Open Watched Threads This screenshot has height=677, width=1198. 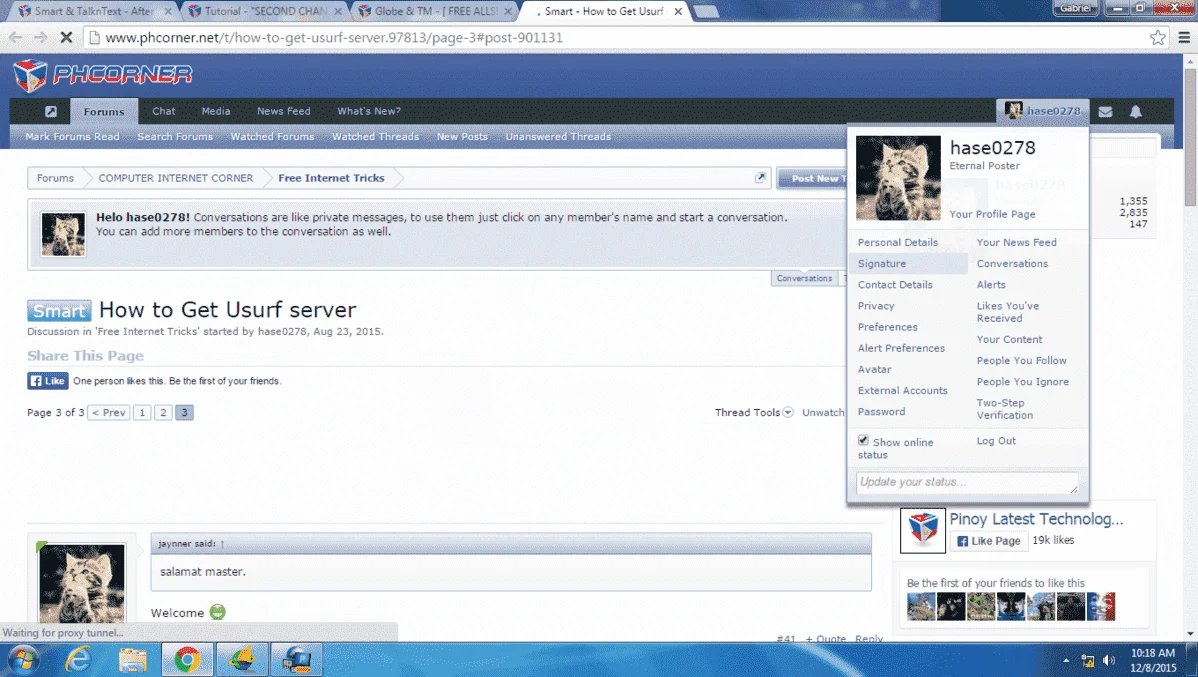point(375,137)
